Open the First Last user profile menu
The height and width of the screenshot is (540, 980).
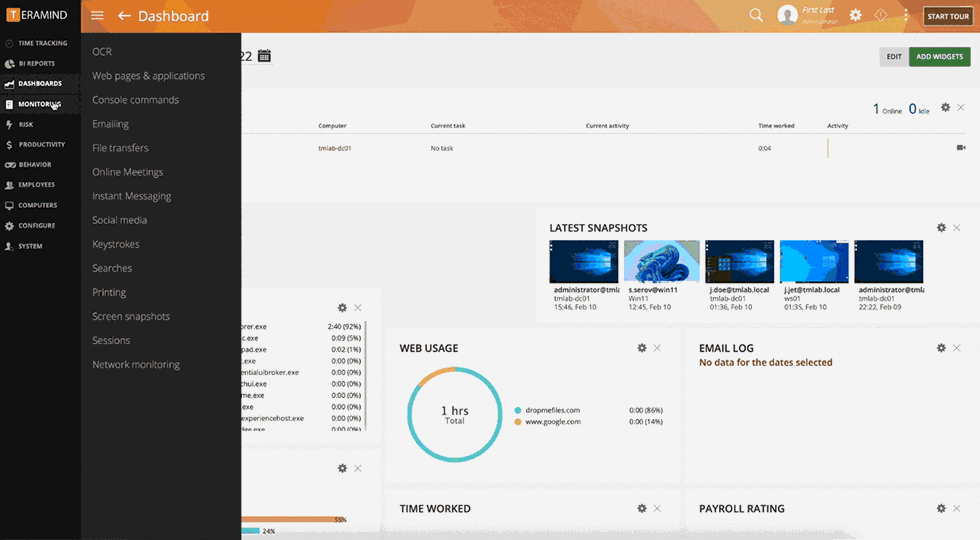click(x=808, y=15)
